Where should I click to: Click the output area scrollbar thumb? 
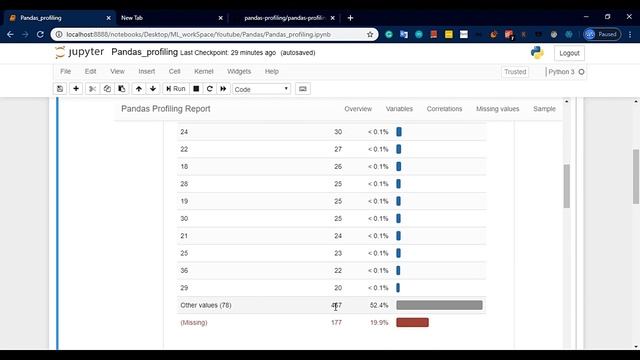[567, 186]
